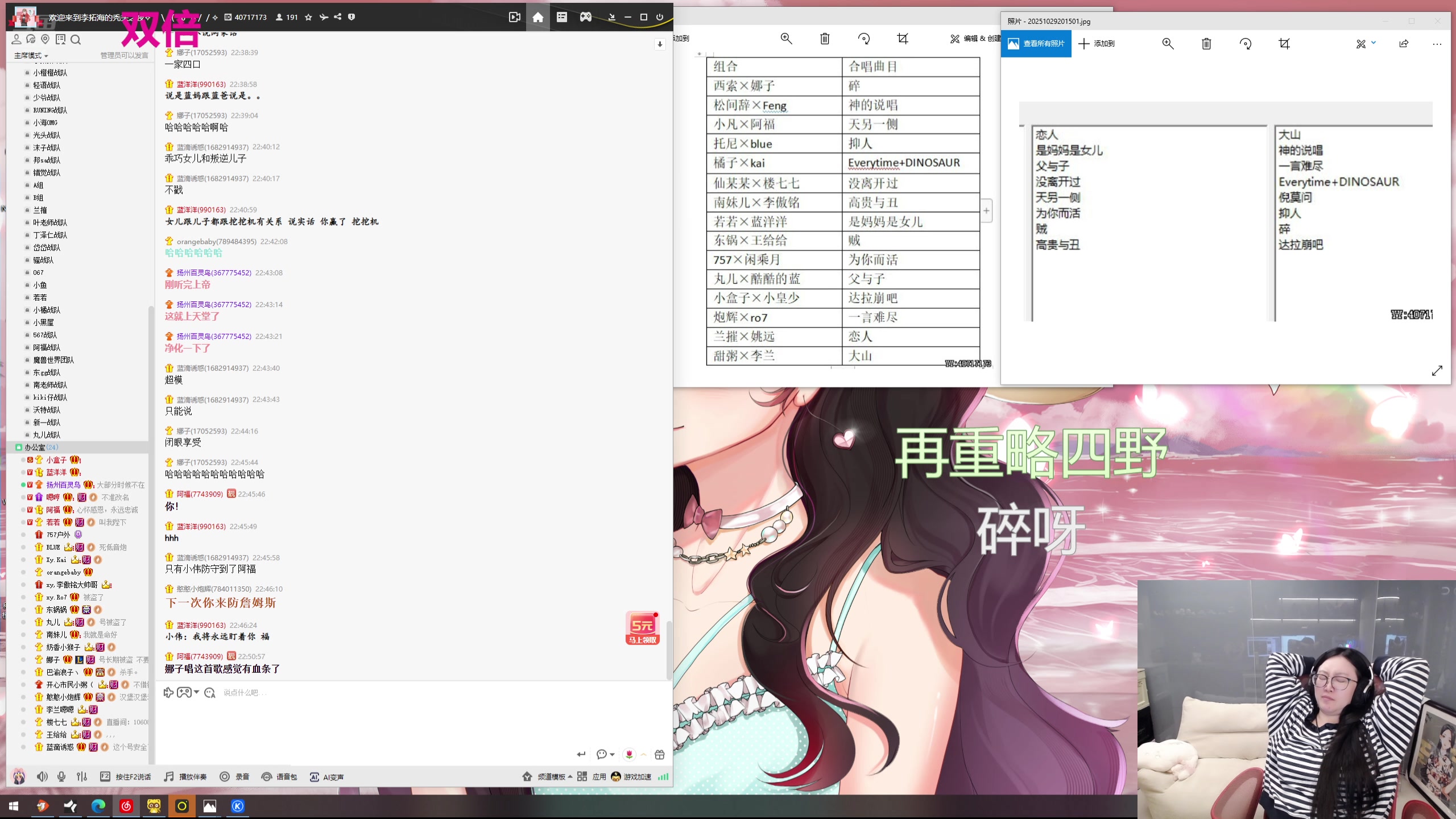This screenshot has height=819, width=1456.
Task: Adjust audio with the mixer sliders icon
Action: click(81, 776)
